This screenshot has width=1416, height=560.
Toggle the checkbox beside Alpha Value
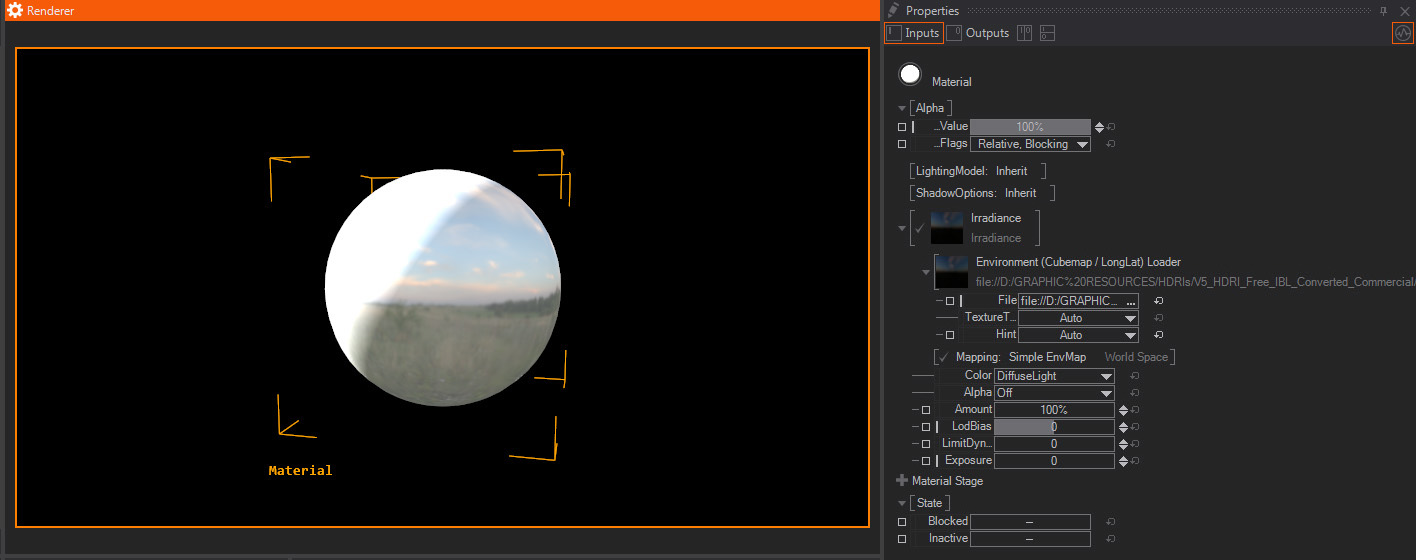[x=902, y=127]
